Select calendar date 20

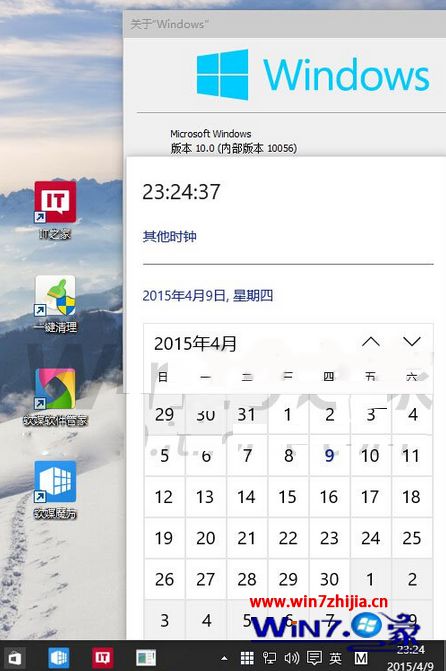coord(205,538)
